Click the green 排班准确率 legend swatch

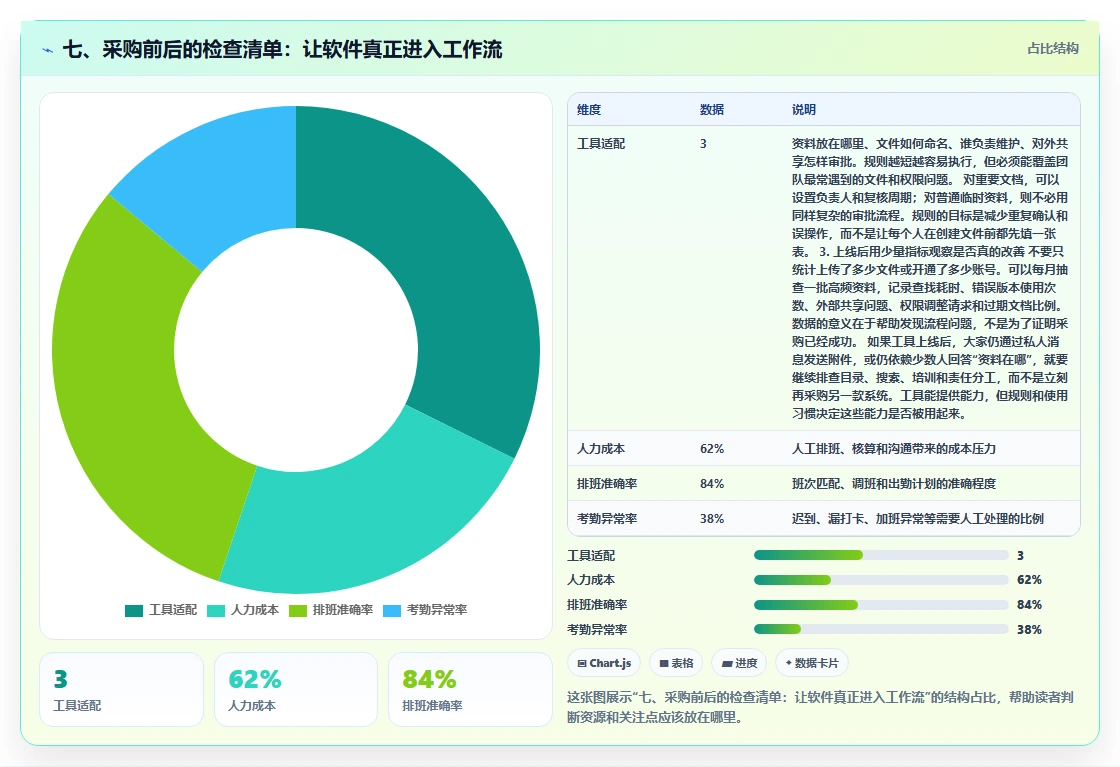coord(298,611)
